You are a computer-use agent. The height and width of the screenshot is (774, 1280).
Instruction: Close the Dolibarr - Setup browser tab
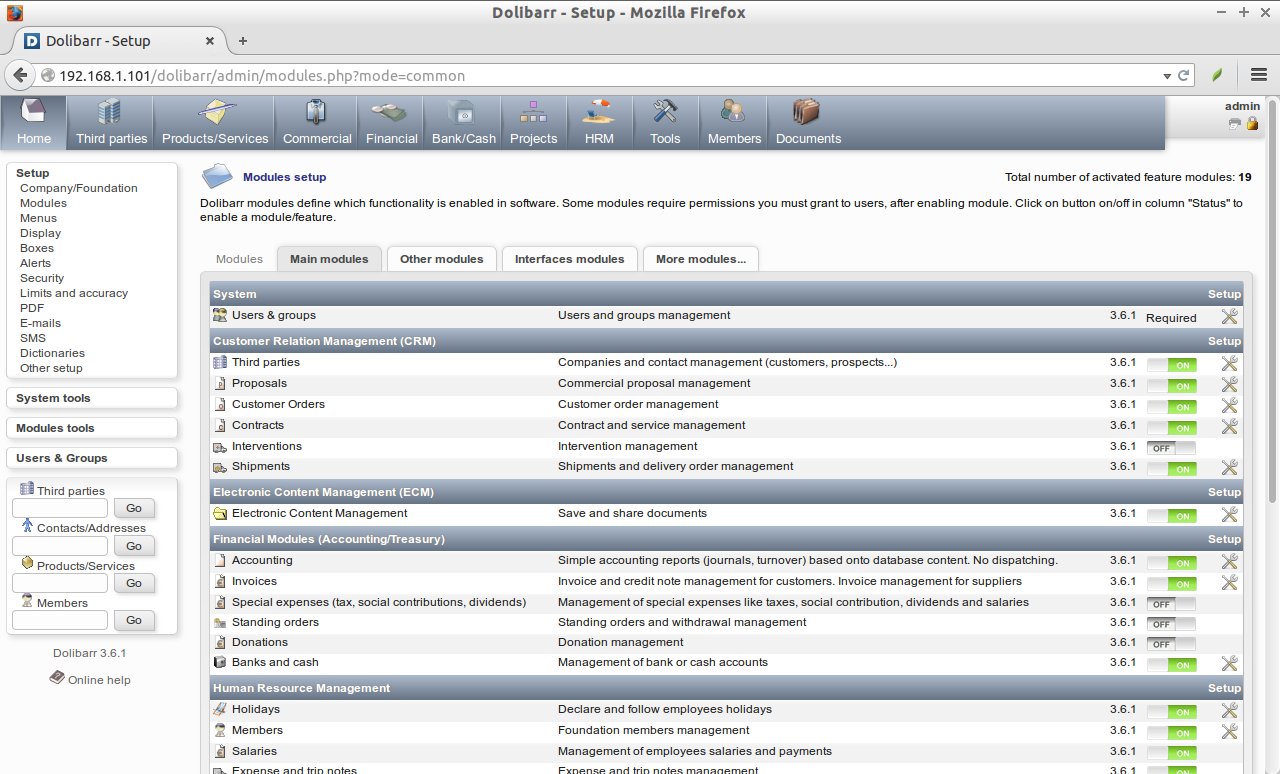(x=210, y=41)
